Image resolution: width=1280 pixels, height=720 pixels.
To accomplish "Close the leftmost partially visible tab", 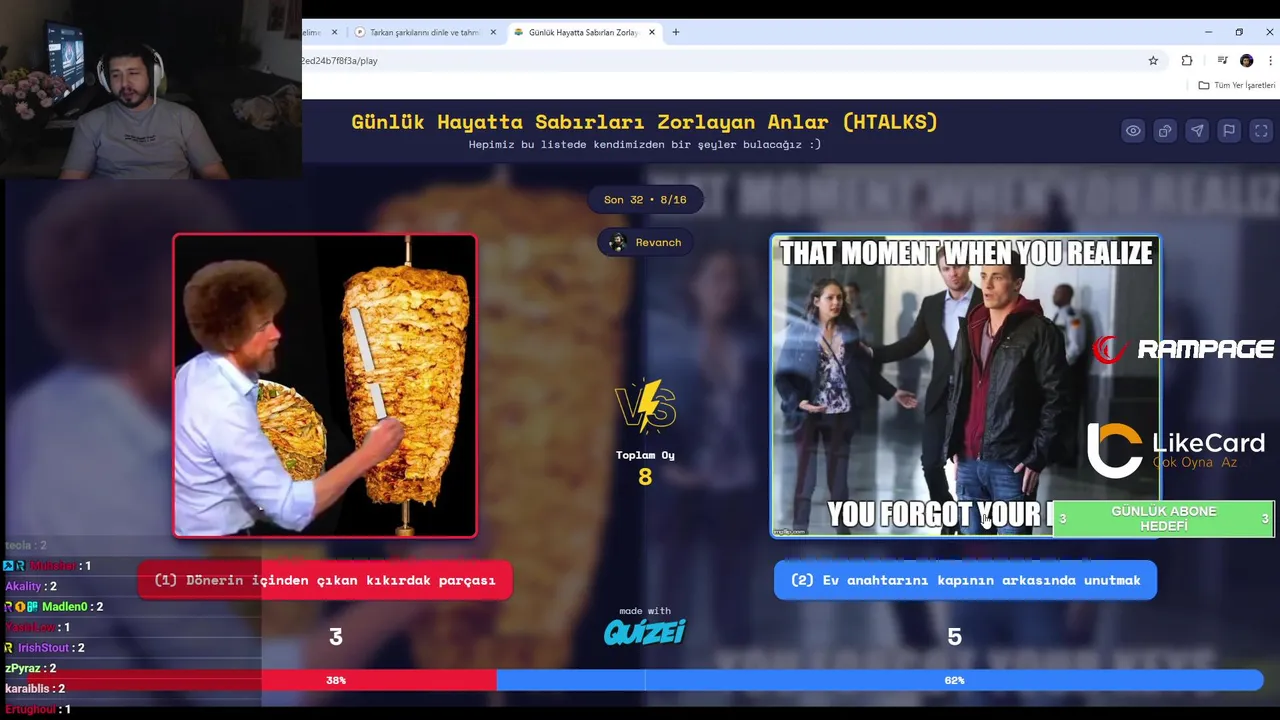I will (x=334, y=32).
